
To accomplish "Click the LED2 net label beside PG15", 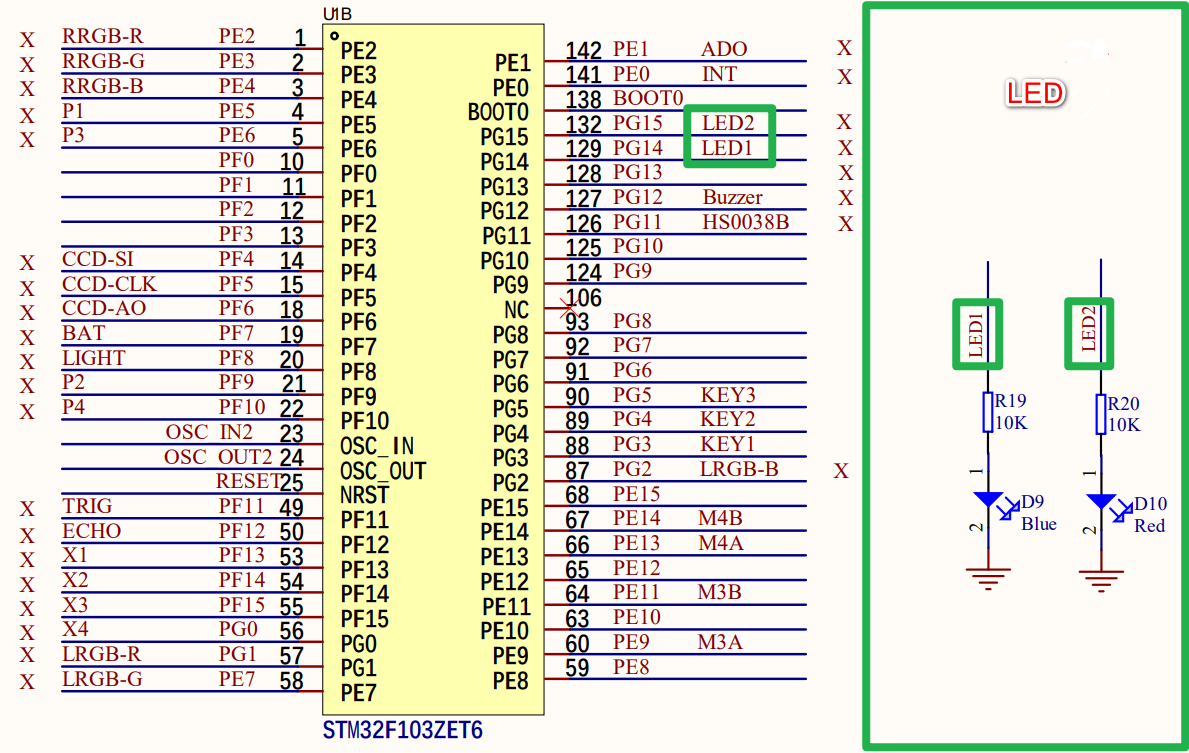I will [727, 123].
